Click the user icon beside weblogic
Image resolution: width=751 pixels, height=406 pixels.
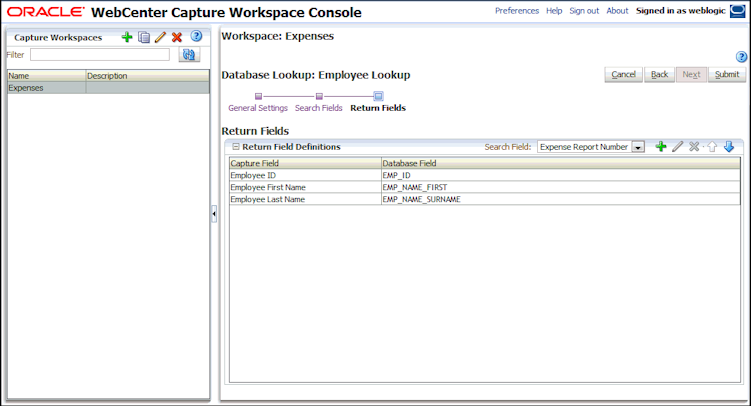737,11
